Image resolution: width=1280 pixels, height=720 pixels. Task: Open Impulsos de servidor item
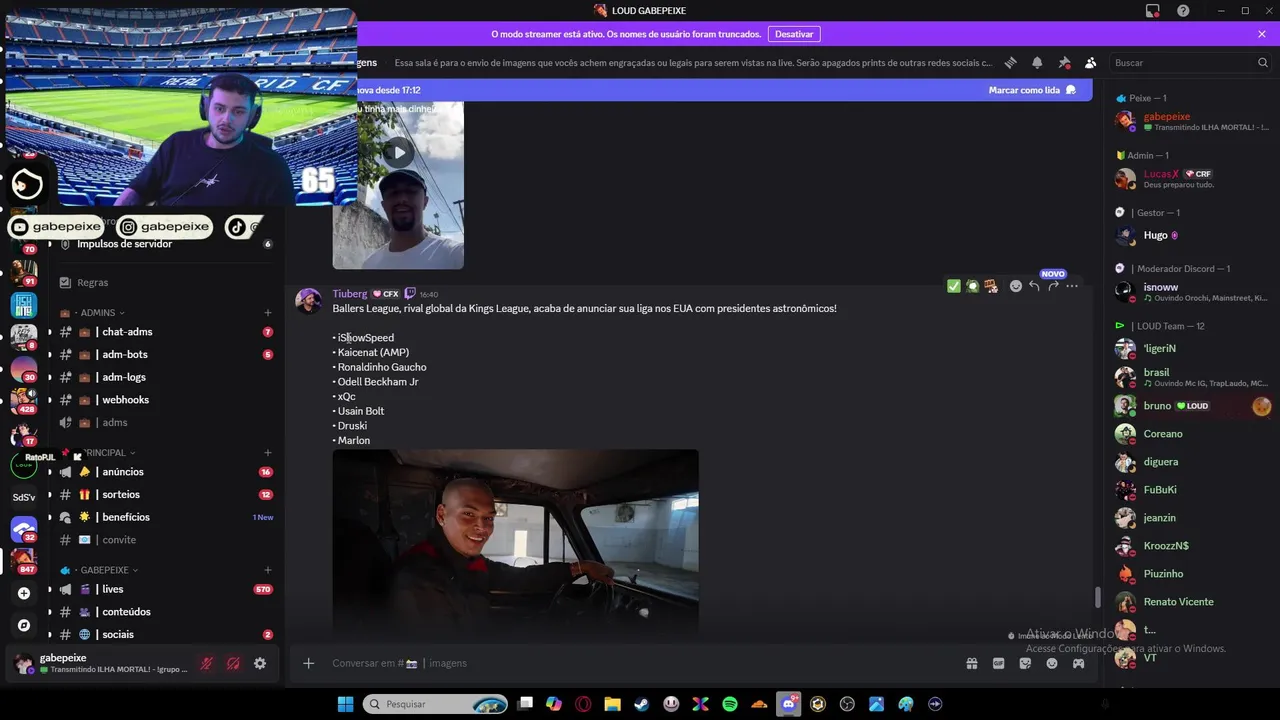point(165,244)
